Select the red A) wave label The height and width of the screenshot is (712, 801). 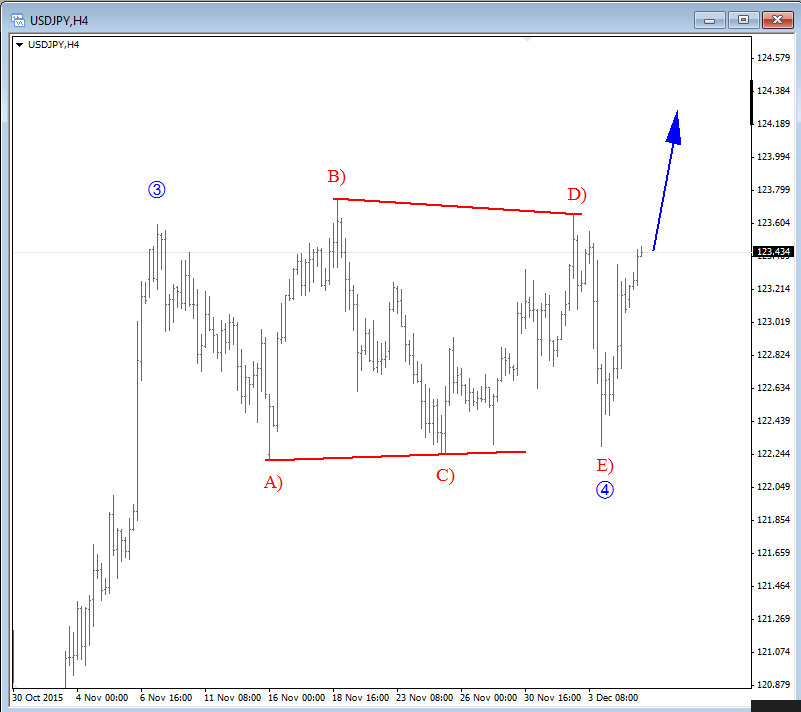tap(273, 482)
